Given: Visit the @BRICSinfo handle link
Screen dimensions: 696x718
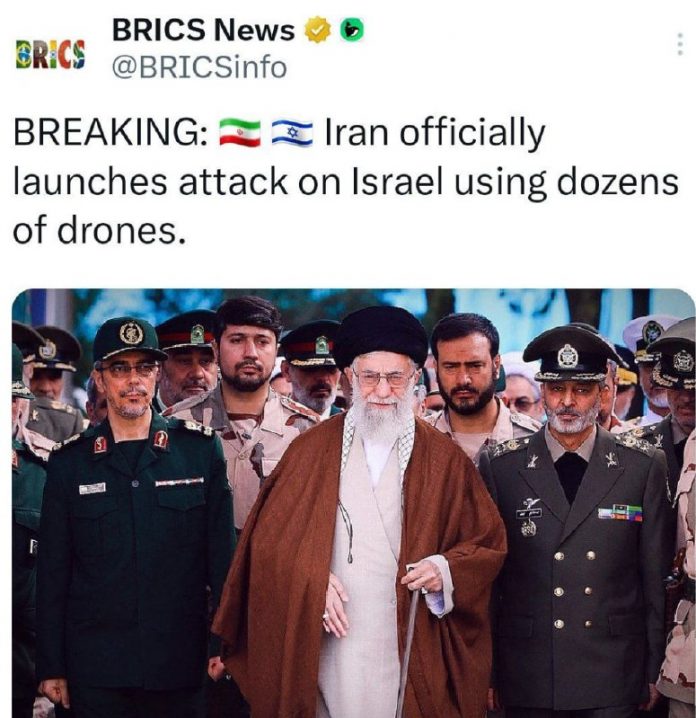Looking at the screenshot, I should point(200,67).
